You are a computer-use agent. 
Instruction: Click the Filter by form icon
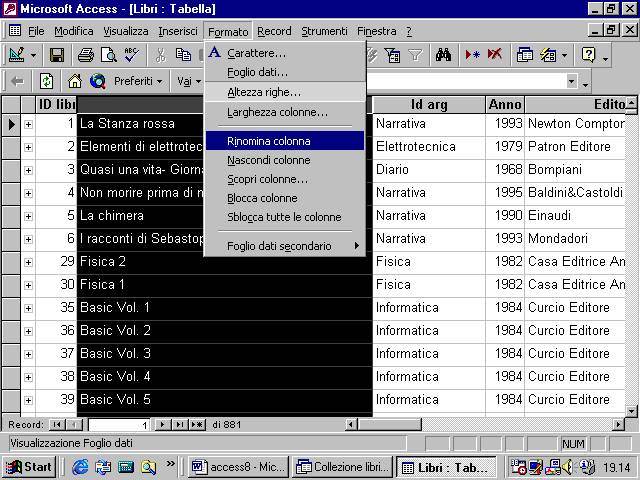click(392, 55)
